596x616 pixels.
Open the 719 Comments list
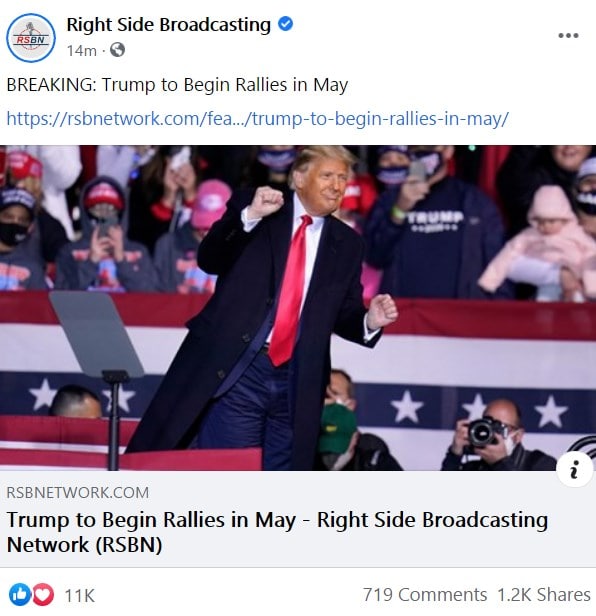[x=425, y=594]
